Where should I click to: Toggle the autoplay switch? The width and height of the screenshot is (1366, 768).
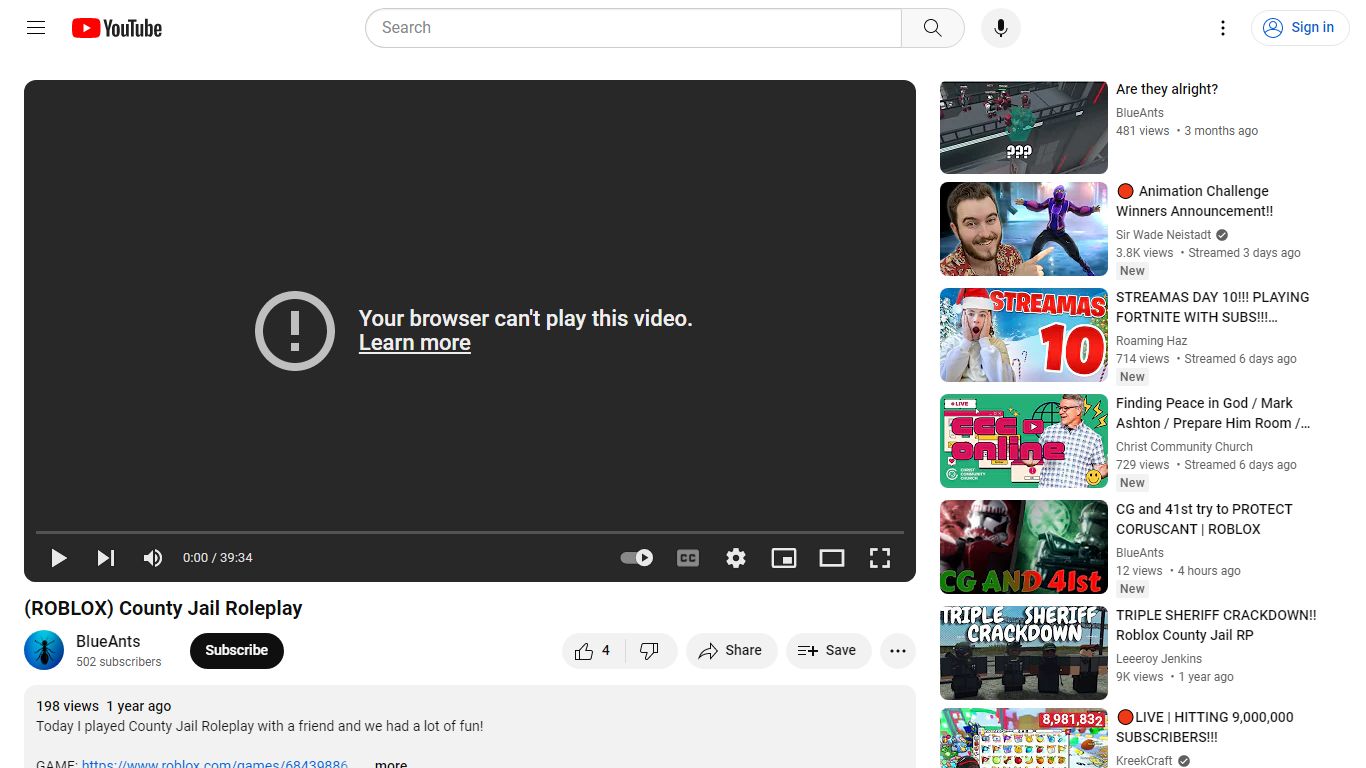637,558
